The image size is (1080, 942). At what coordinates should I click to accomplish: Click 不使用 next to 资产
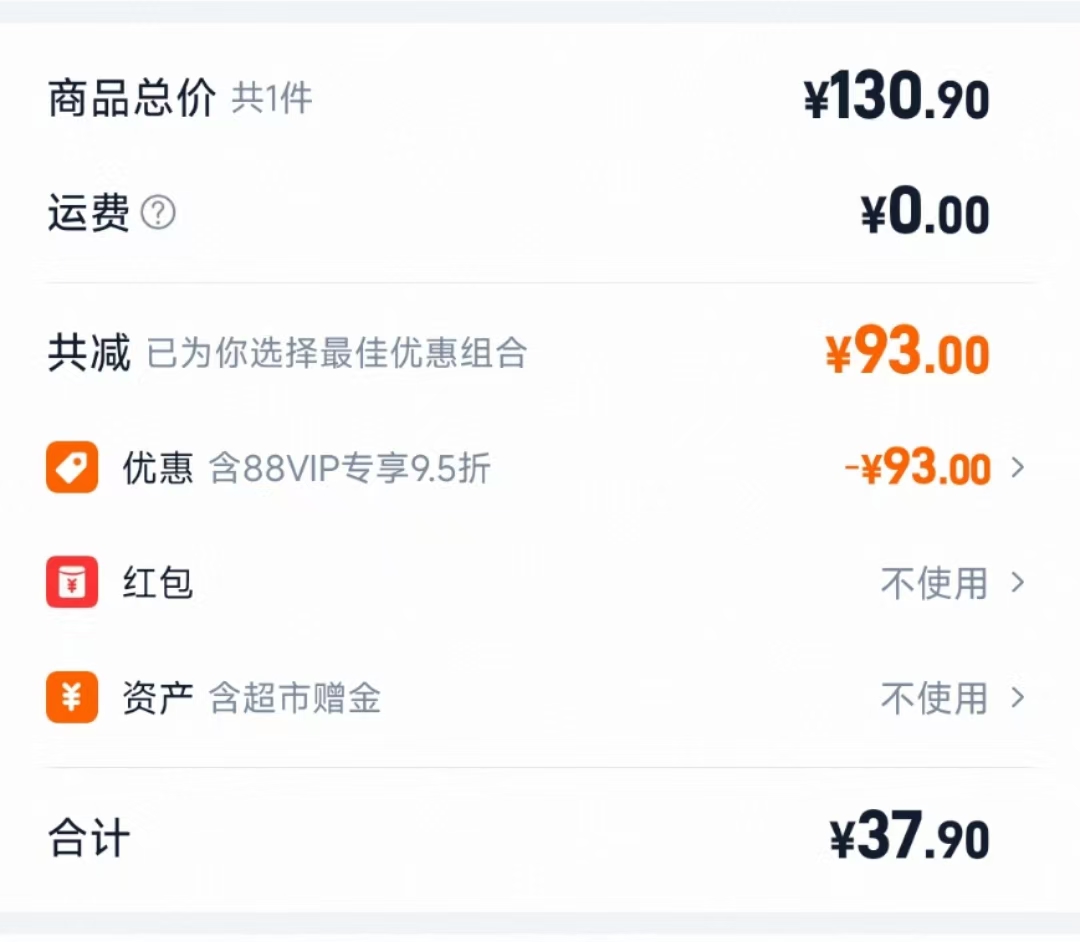tap(935, 699)
